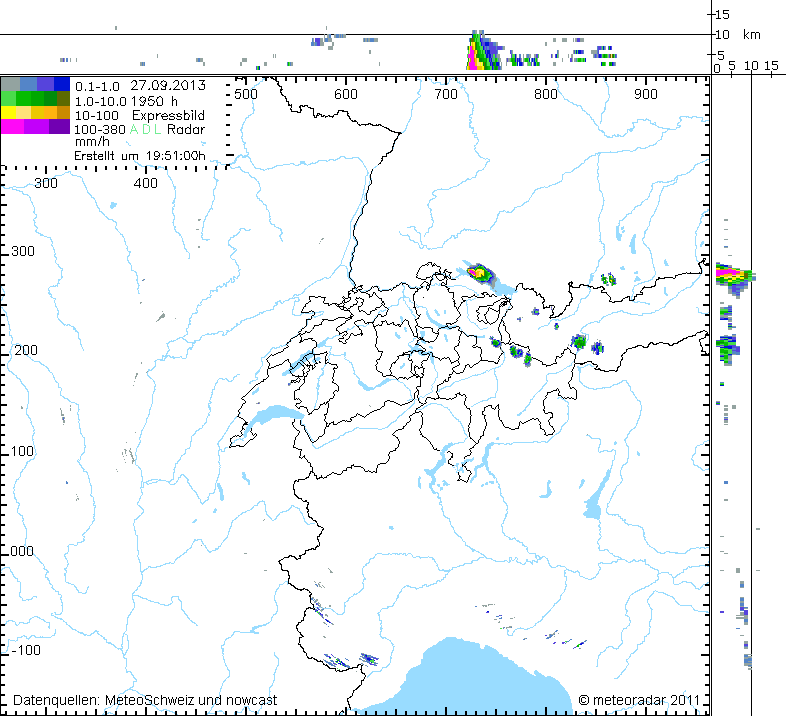Select the "1.0-10.0" range text
Screen dimensions: 786x716
100,101
